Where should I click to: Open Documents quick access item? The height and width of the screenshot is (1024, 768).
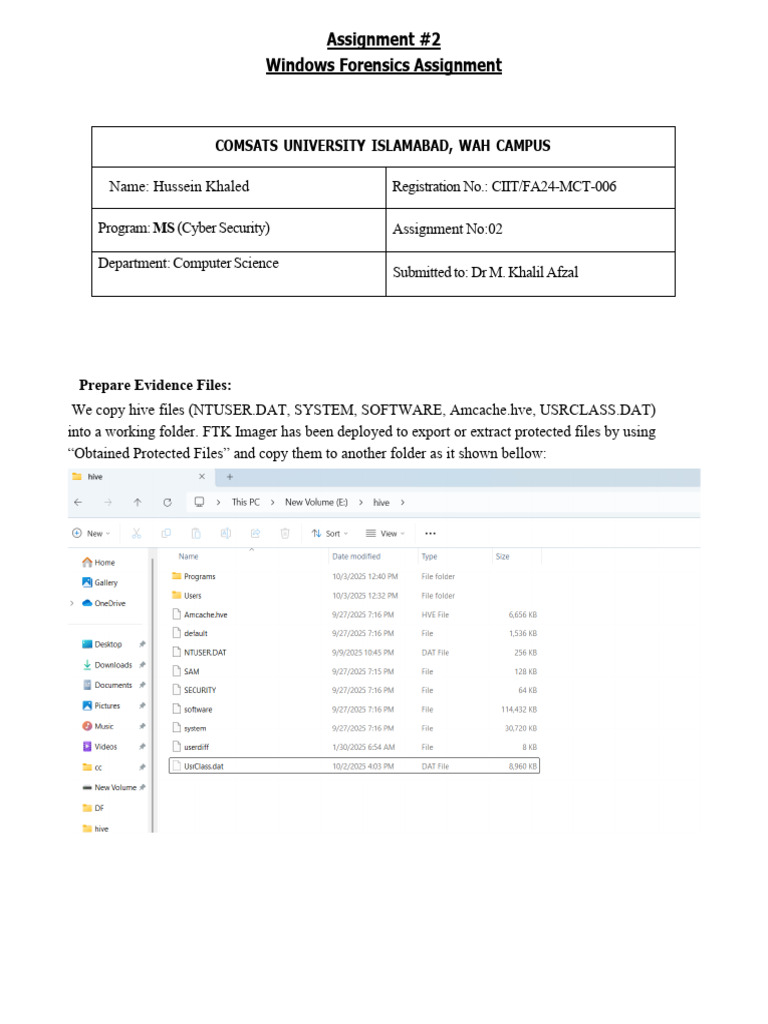(107, 685)
